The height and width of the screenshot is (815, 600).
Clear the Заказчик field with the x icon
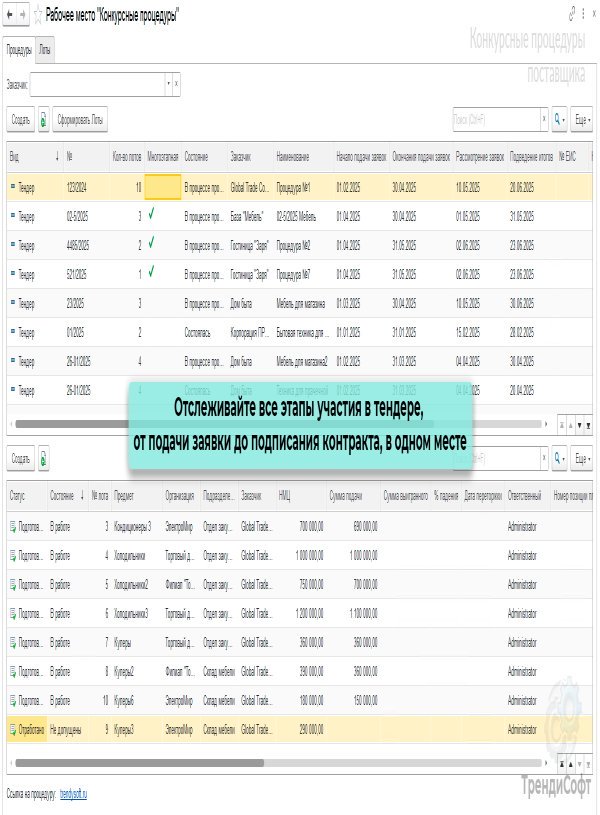177,85
